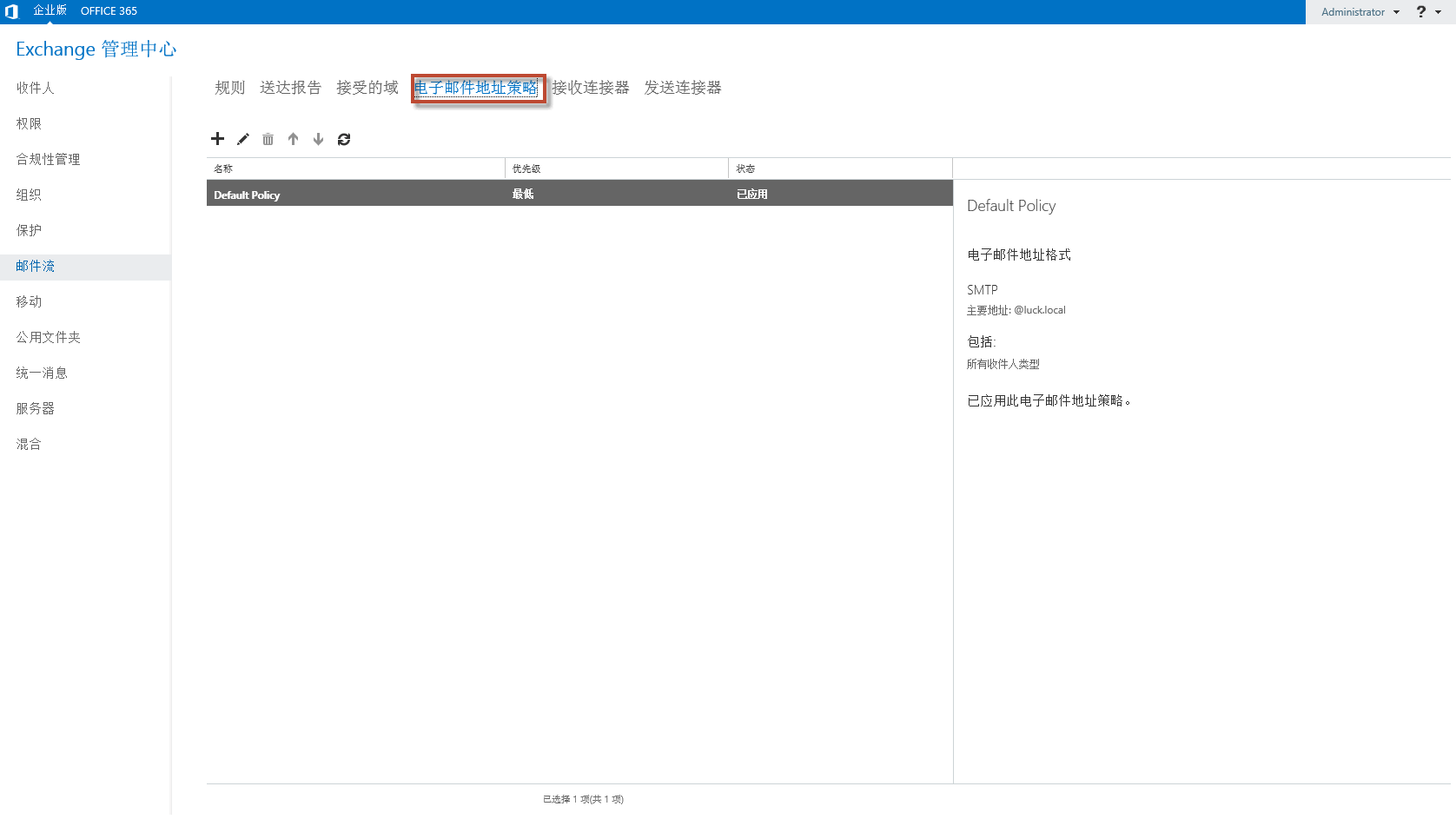Select the 电子邮件地址策略 tab
1456x826 pixels.
click(x=476, y=88)
